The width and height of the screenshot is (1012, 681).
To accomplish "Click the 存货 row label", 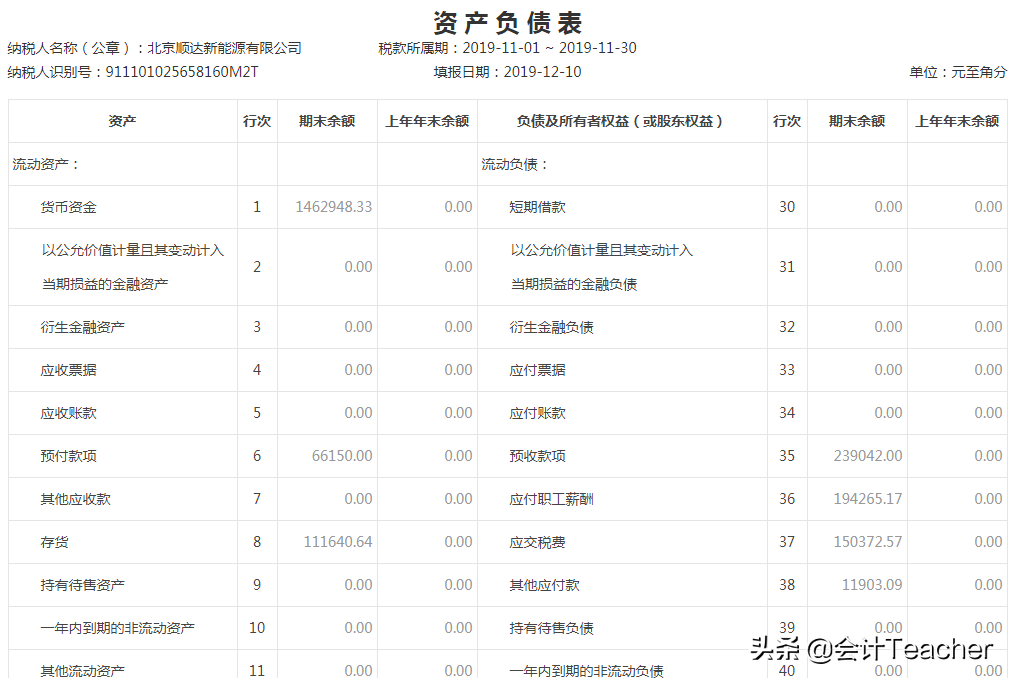I will (x=54, y=542).
